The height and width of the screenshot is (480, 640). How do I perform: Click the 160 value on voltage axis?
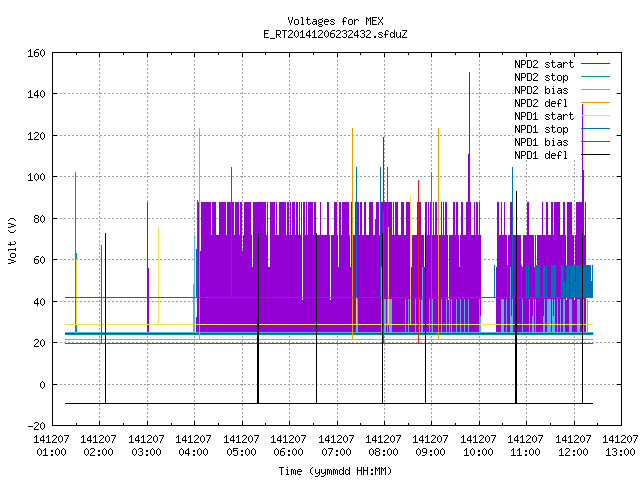[36, 53]
